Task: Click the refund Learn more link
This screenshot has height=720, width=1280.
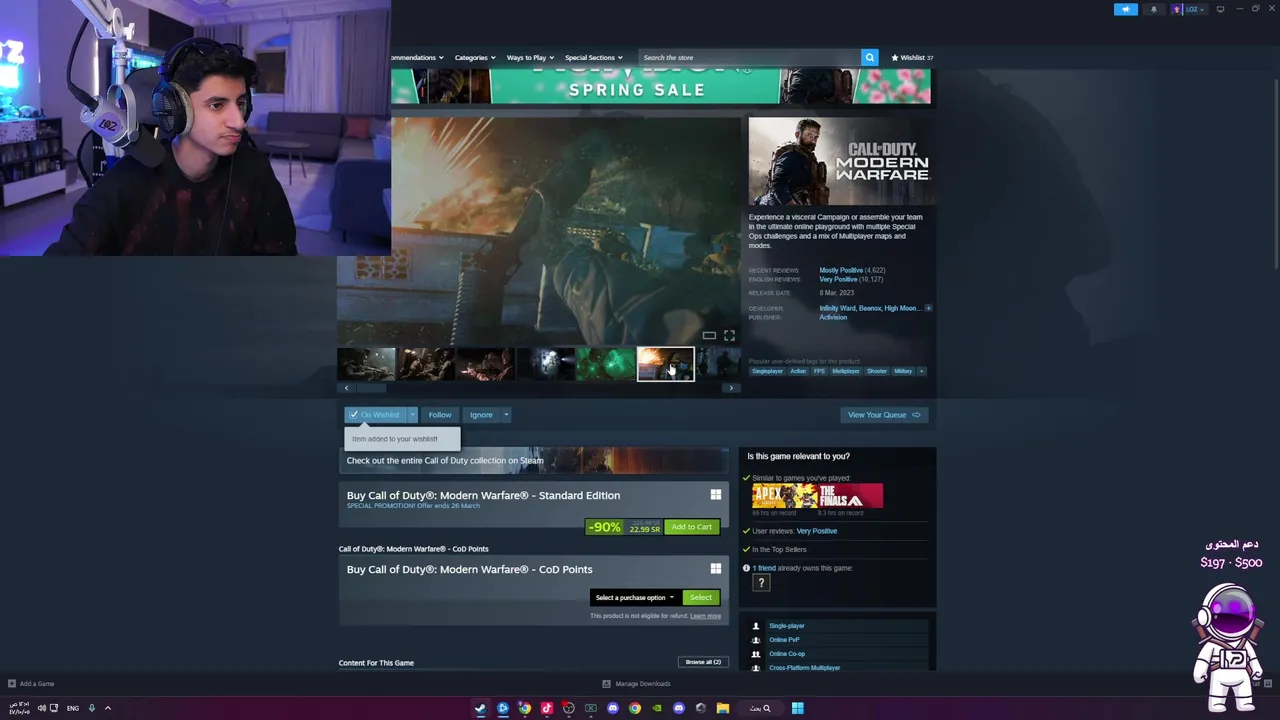Action: coord(705,616)
